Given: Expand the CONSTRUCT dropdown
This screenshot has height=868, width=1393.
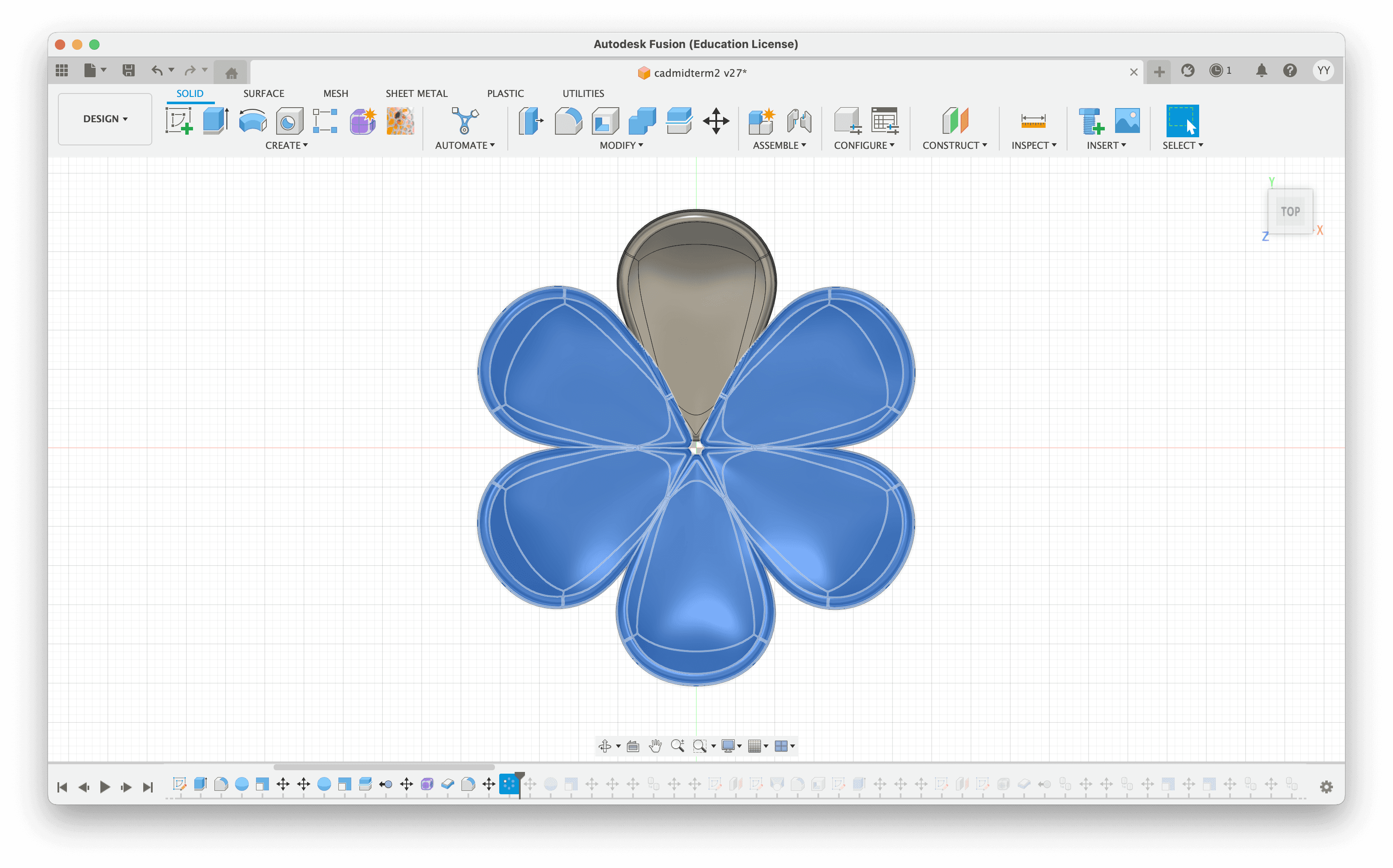Looking at the screenshot, I should [x=955, y=145].
